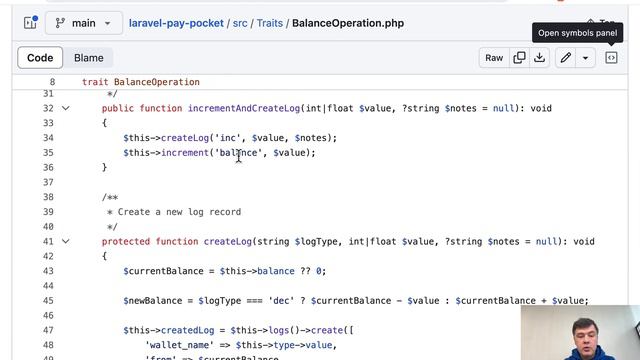Screen dimensions: 640x360
Task: Click line number 32
Action: point(48,109)
